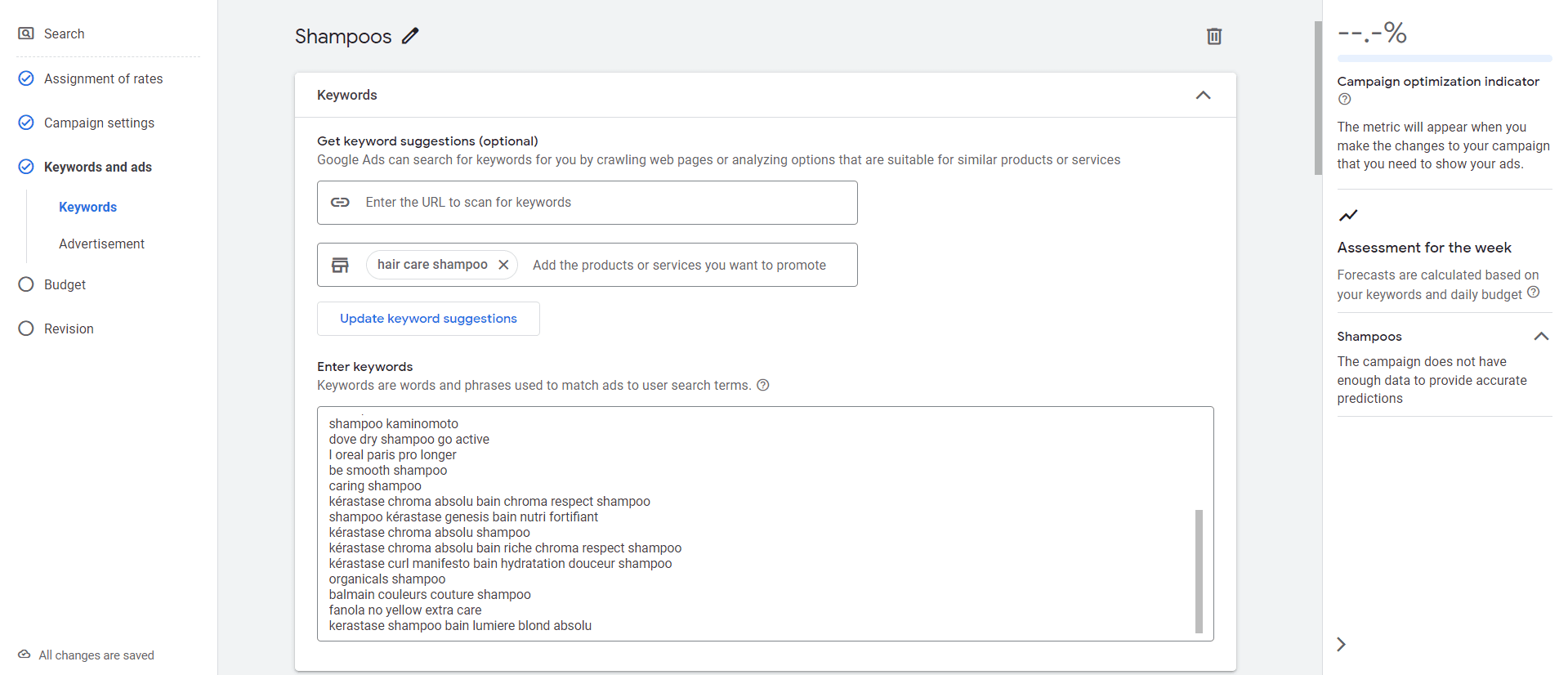
Task: Click help icon next to keywords description
Action: (762, 386)
